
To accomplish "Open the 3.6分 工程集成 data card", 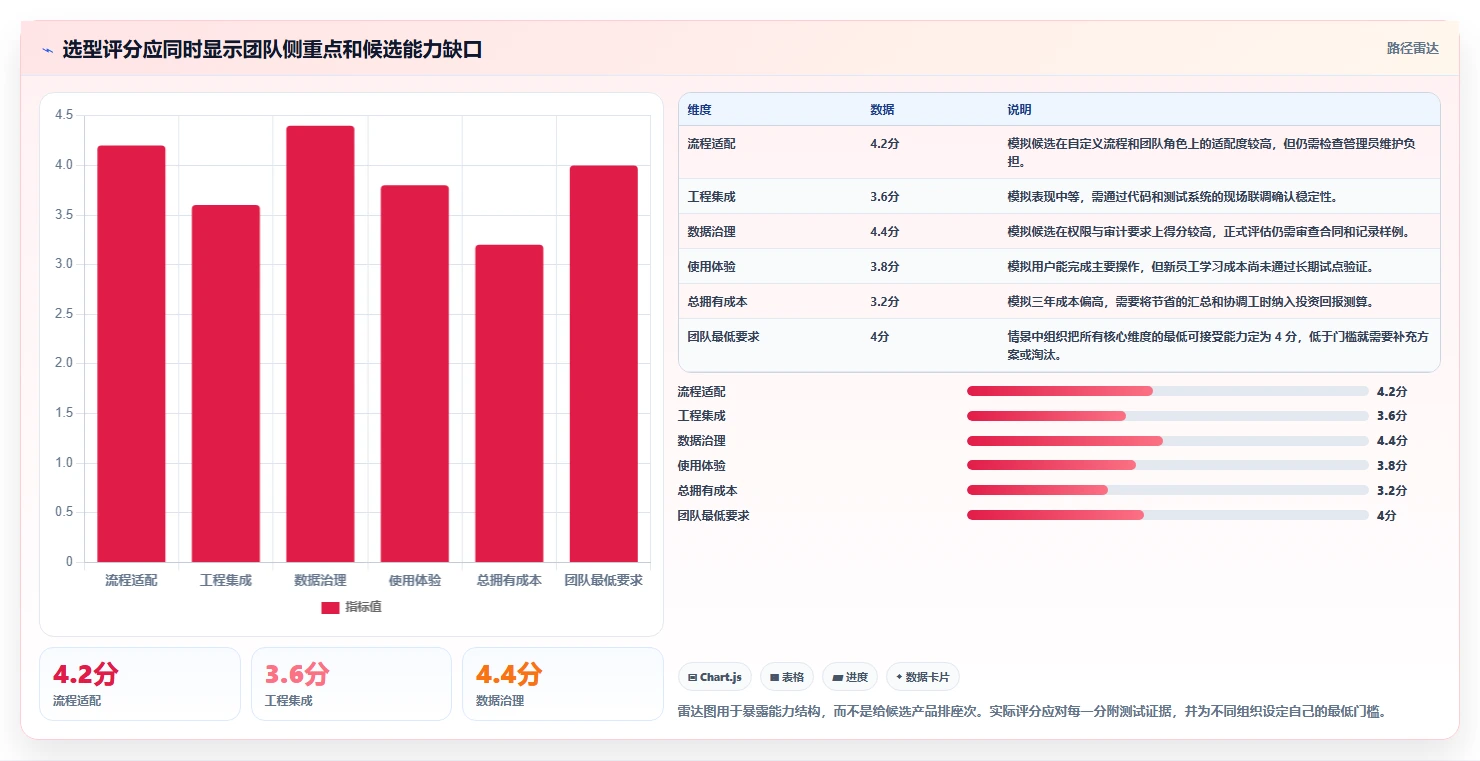I will [x=352, y=684].
